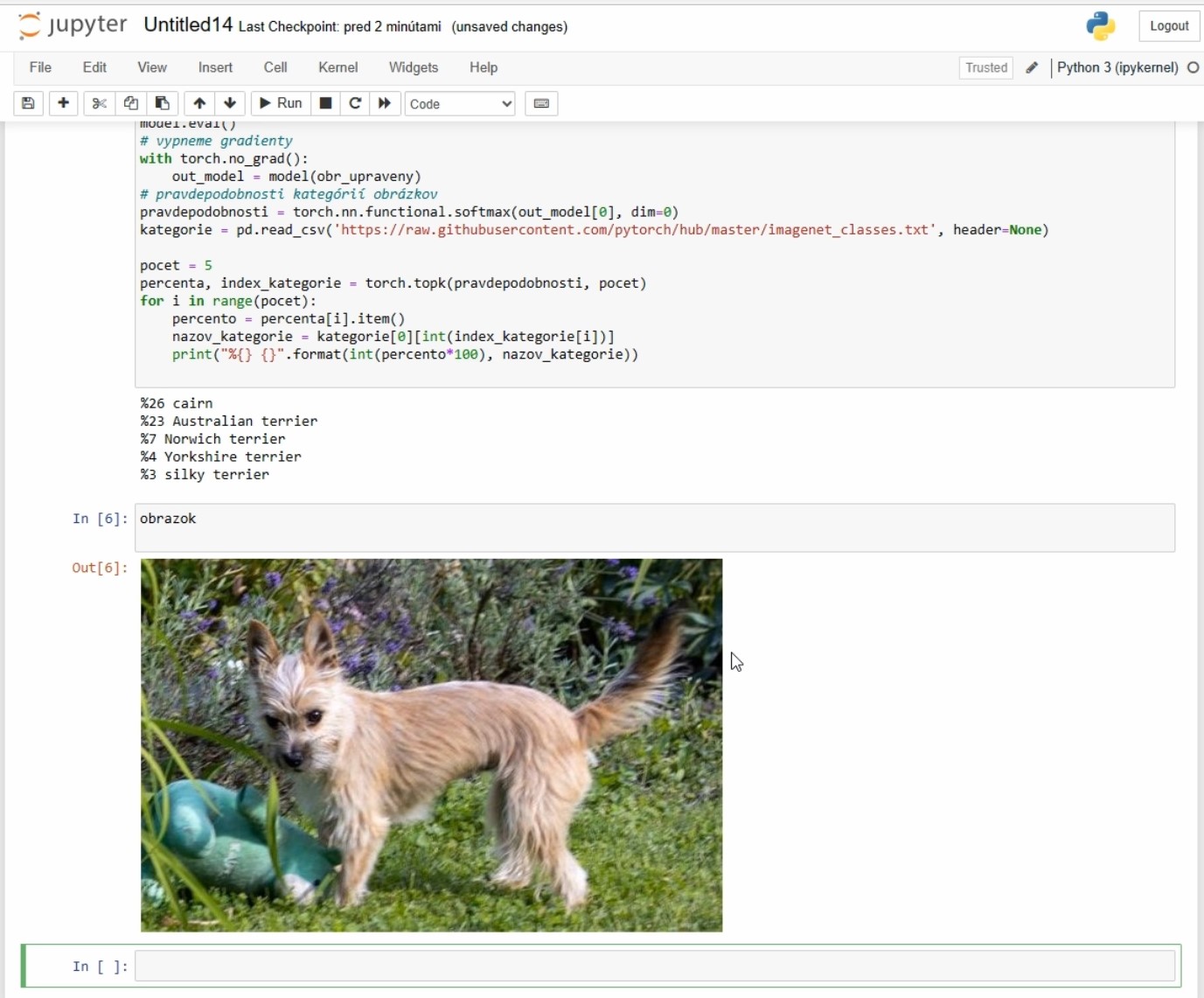This screenshot has height=998, width=1204.
Task: Open the File menu
Action: (x=40, y=67)
